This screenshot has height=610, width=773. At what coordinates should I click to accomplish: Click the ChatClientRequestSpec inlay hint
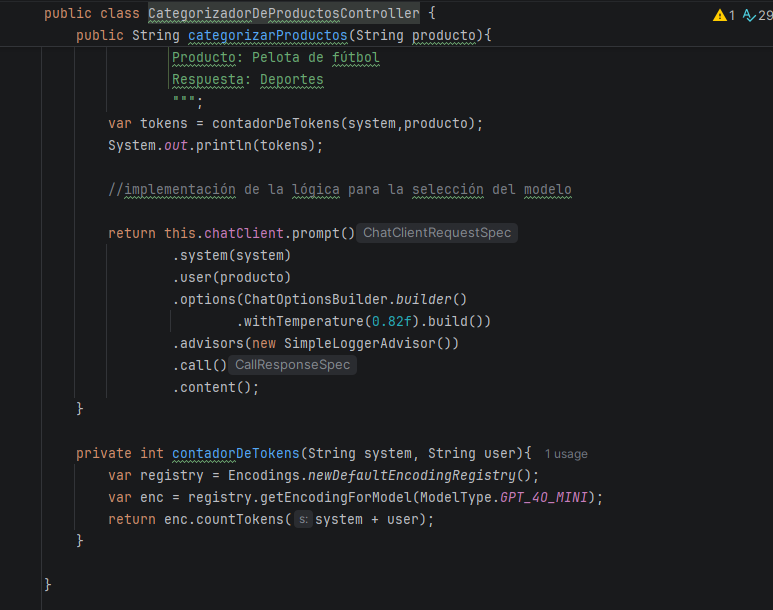pos(437,233)
